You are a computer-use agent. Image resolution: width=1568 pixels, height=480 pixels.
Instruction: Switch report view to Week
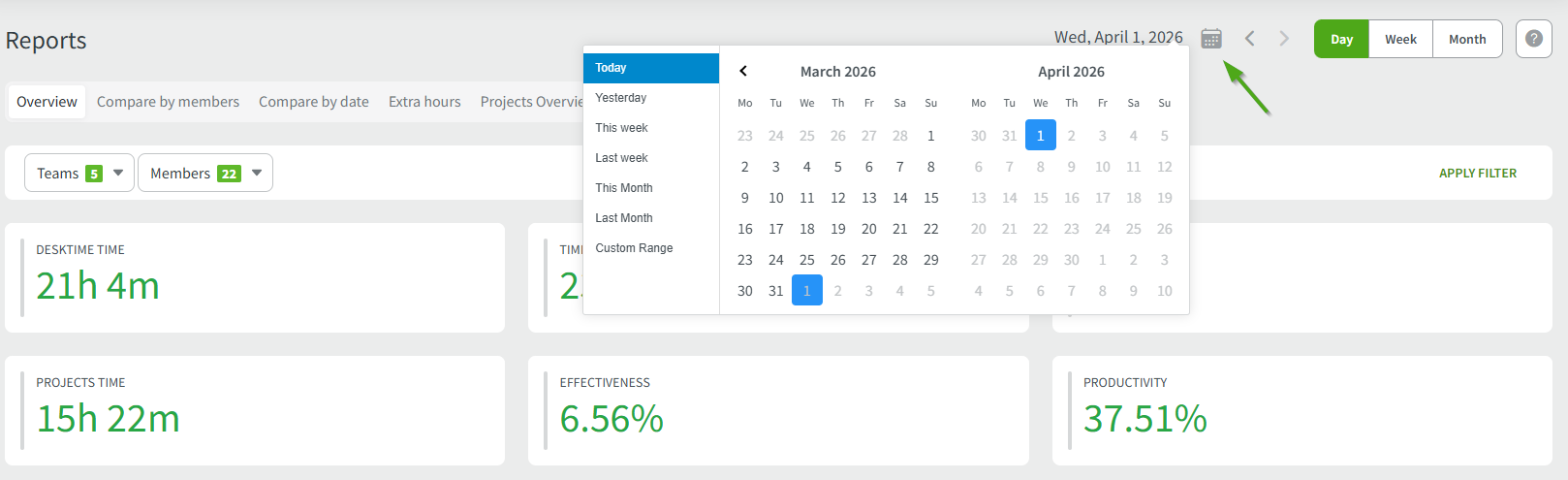pyautogui.click(x=1400, y=39)
